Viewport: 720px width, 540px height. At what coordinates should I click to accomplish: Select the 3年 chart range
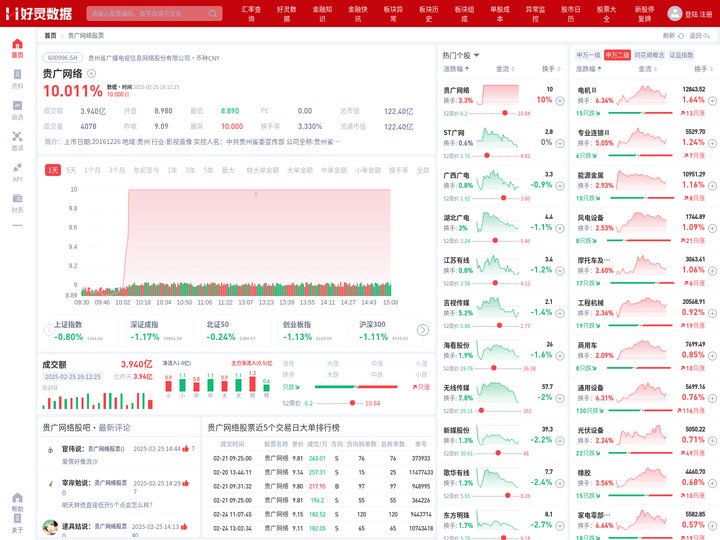coord(190,170)
